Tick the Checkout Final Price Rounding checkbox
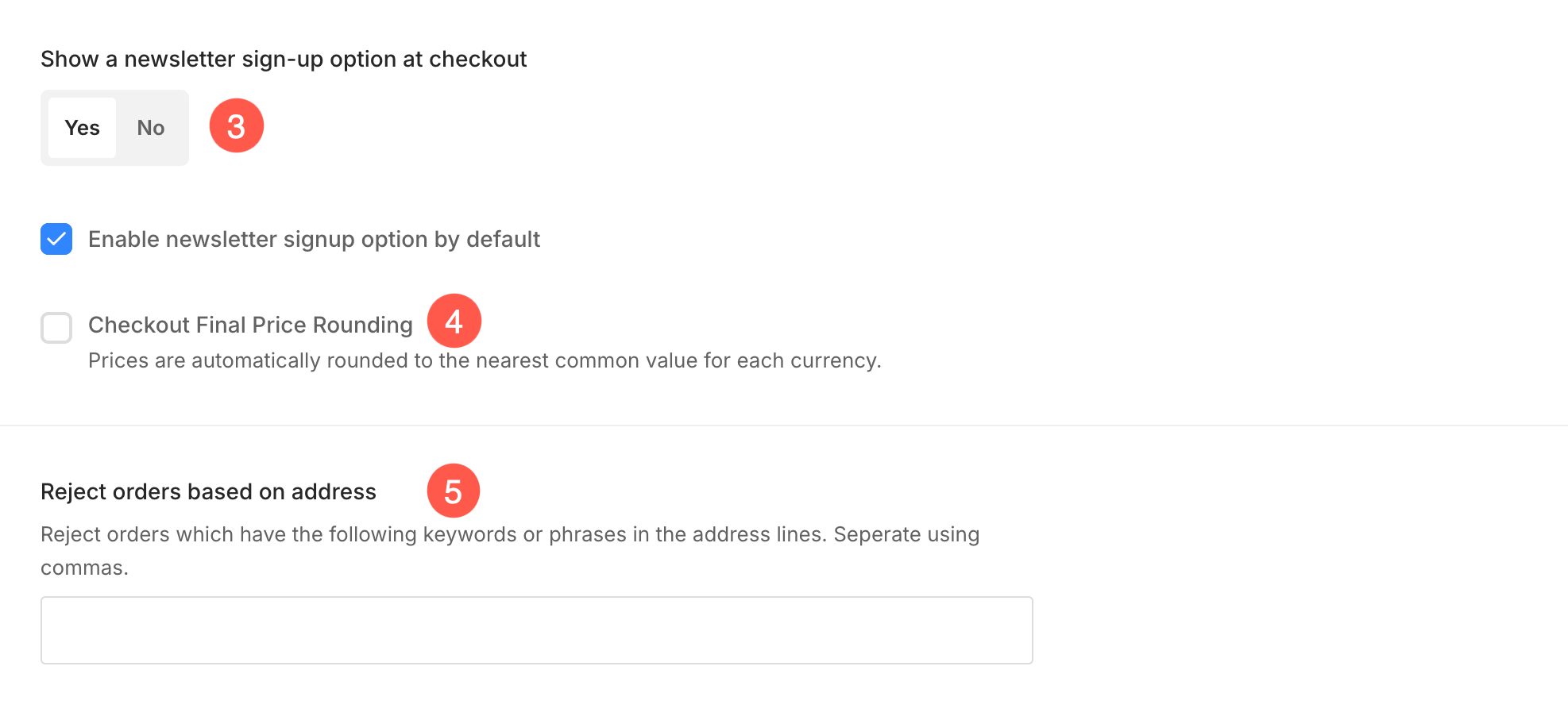 tap(56, 327)
